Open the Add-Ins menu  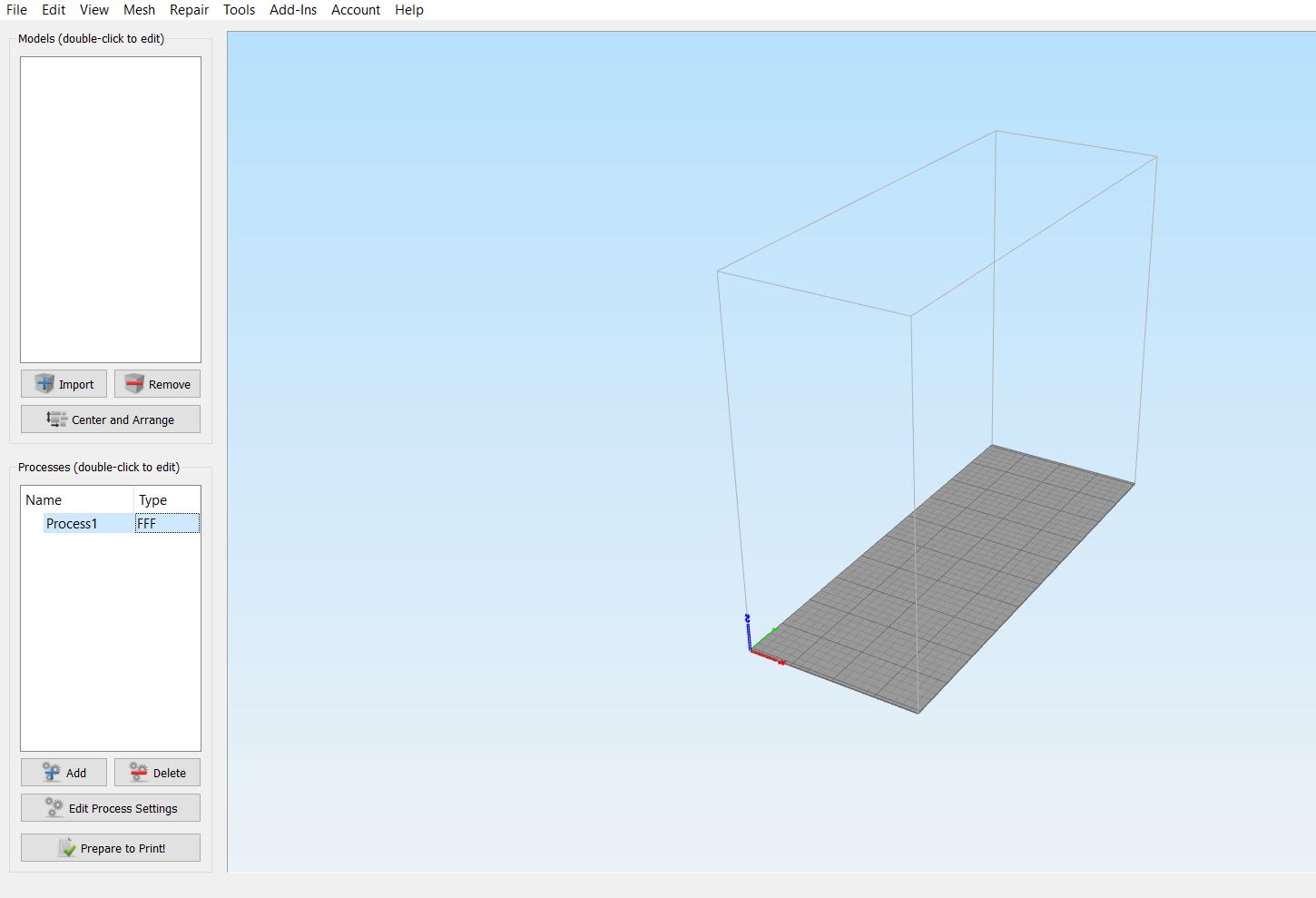click(x=292, y=10)
